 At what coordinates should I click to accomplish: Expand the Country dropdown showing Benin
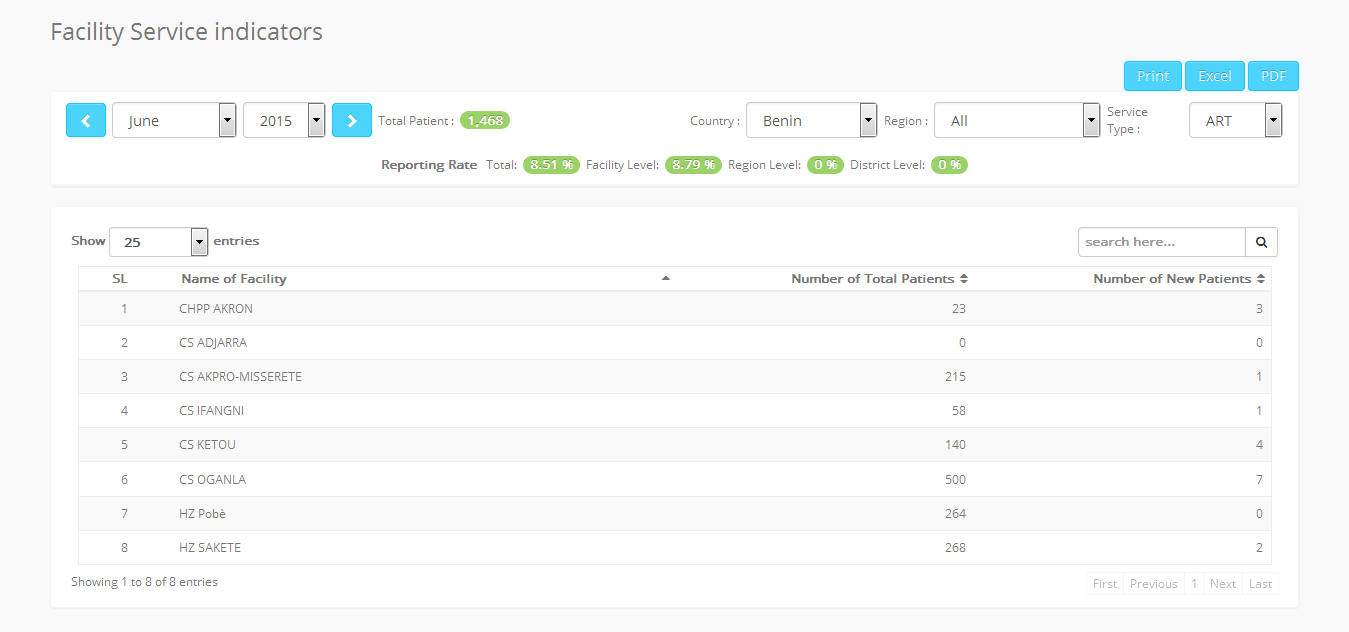[x=812, y=120]
